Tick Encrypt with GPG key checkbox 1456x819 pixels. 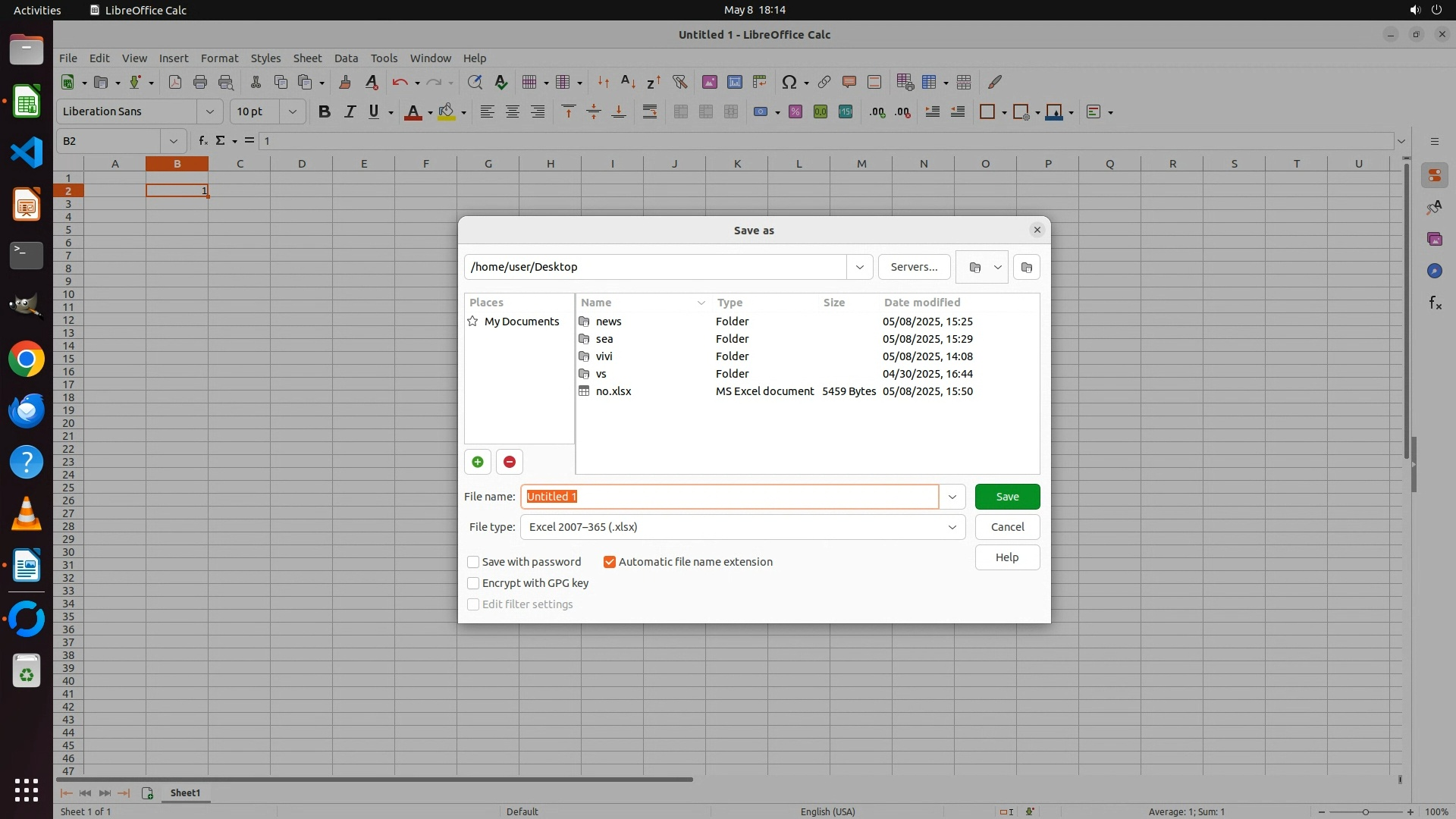point(473,583)
